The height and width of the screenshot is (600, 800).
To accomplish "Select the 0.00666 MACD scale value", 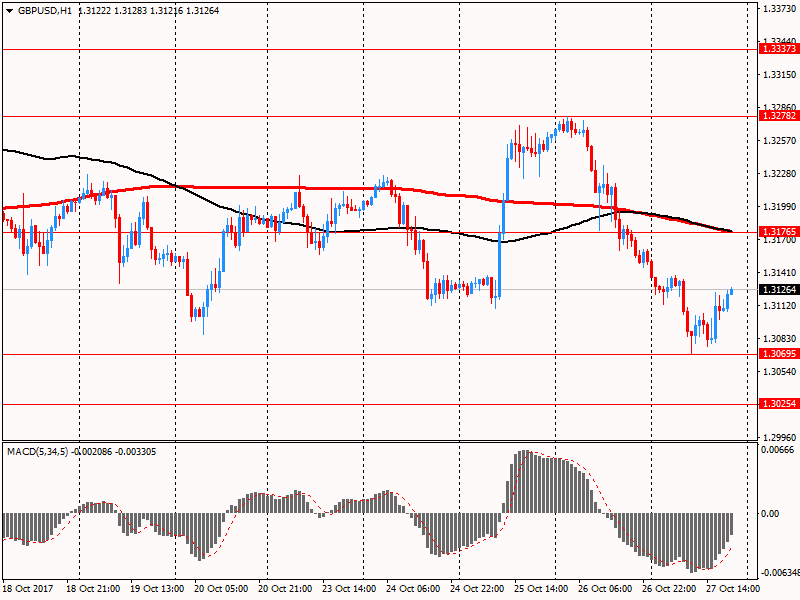I will (x=778, y=449).
